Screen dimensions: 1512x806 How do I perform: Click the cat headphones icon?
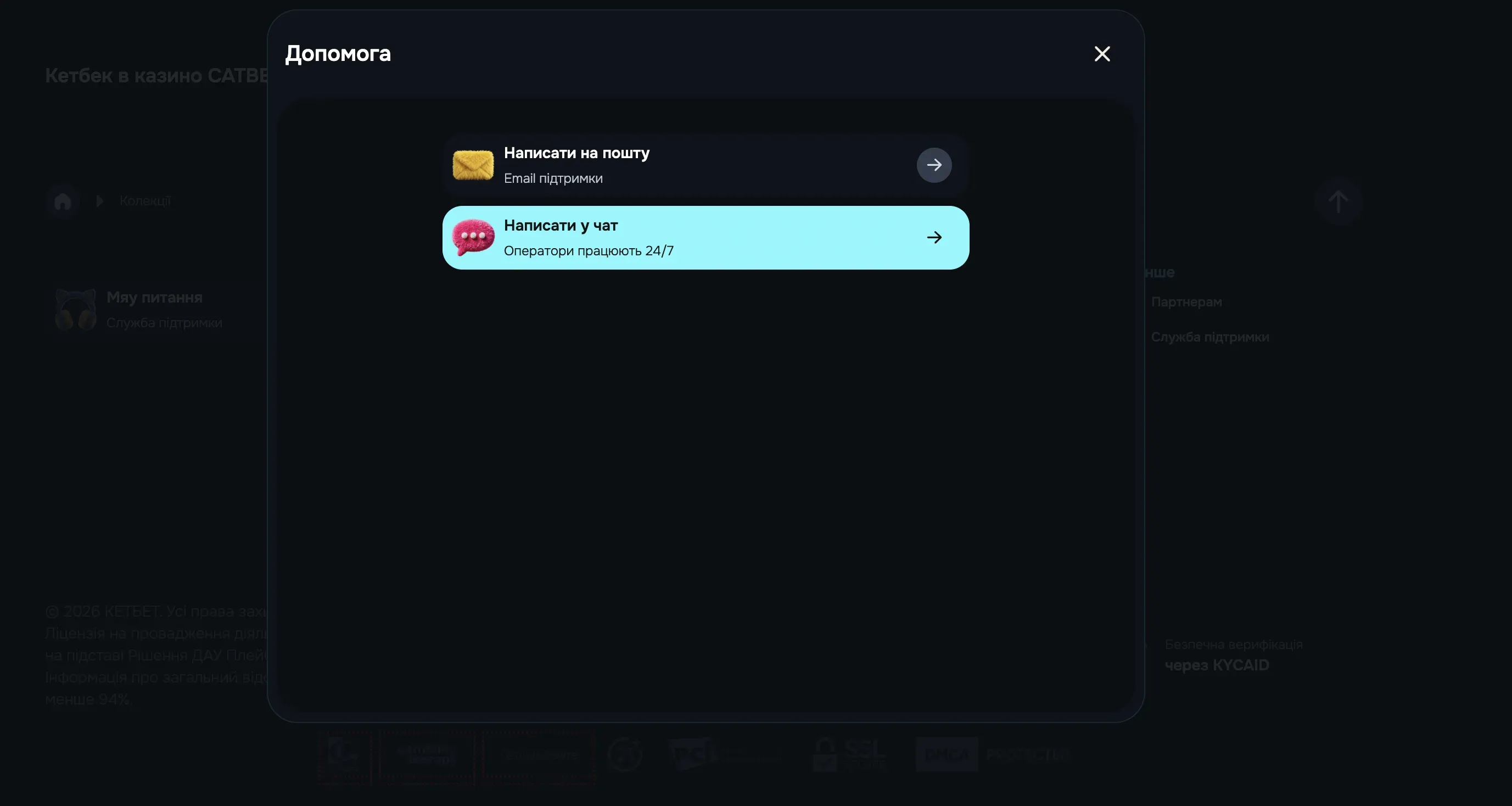click(75, 309)
